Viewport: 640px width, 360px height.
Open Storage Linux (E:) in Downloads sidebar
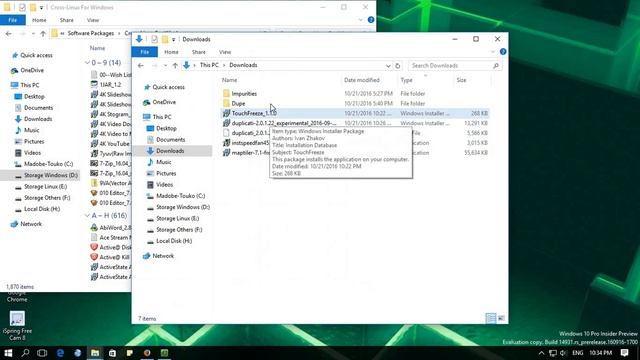[177, 218]
